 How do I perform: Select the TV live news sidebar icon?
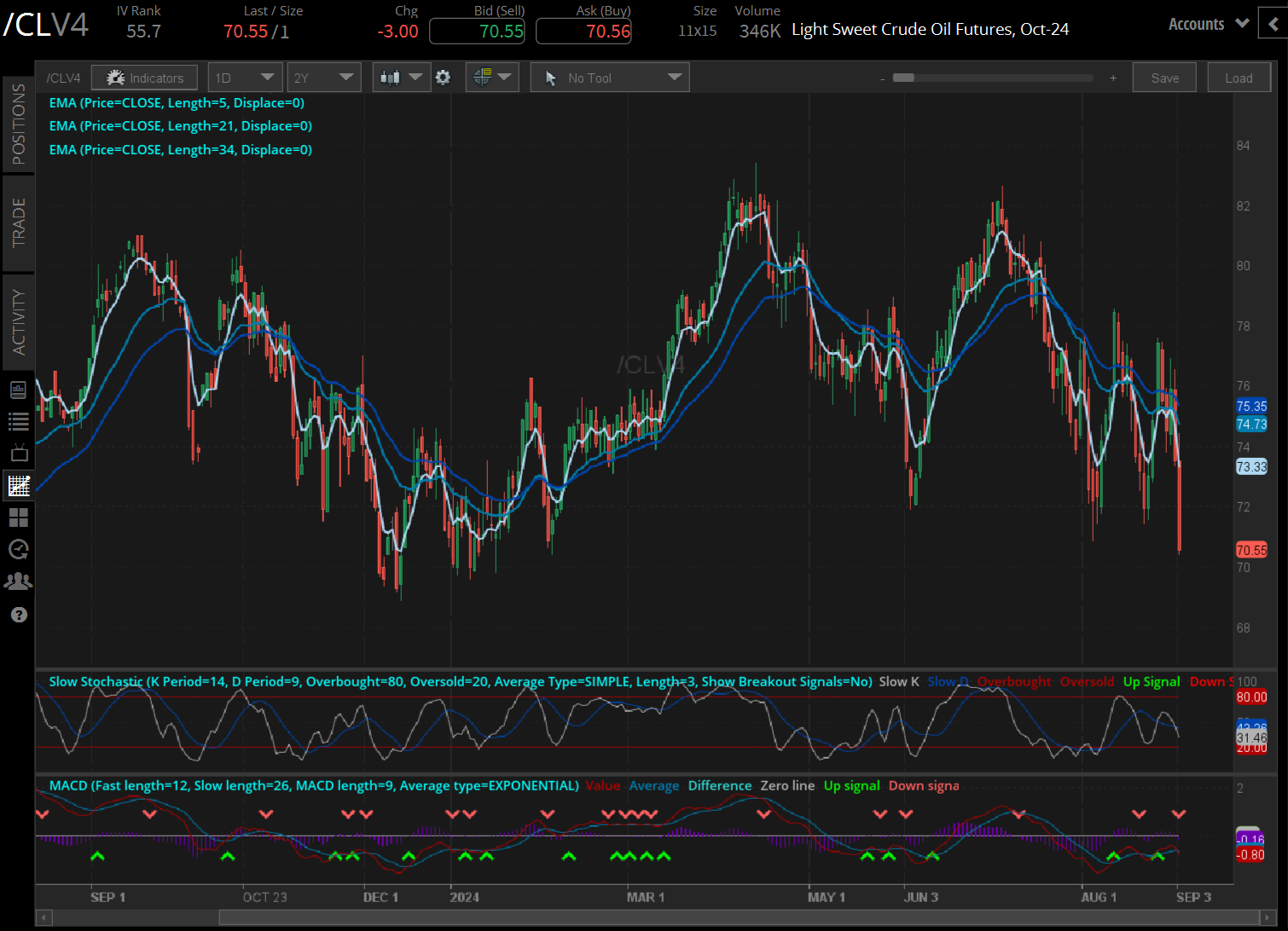pyautogui.click(x=19, y=453)
